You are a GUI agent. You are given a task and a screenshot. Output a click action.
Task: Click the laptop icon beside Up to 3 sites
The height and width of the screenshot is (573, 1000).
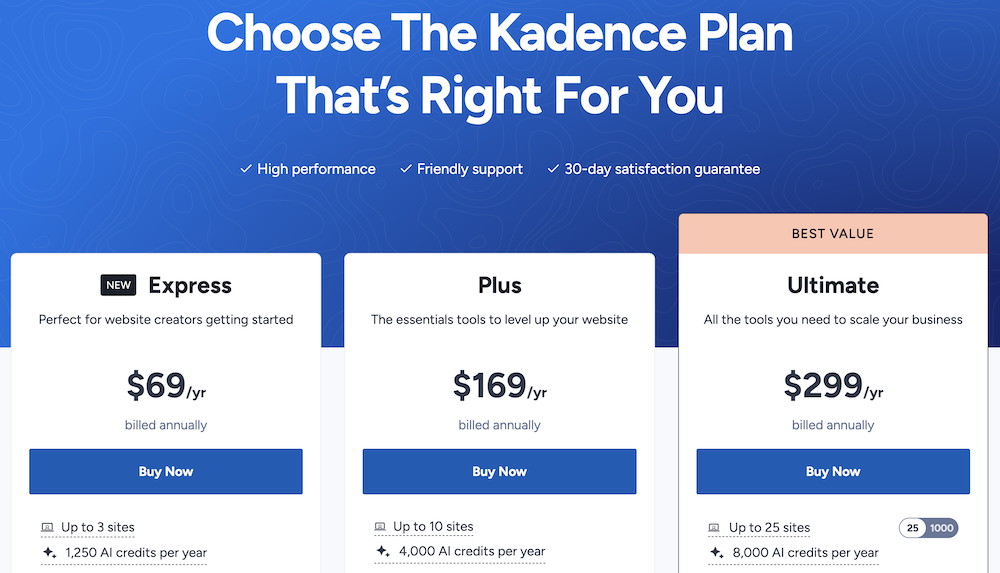(48, 527)
